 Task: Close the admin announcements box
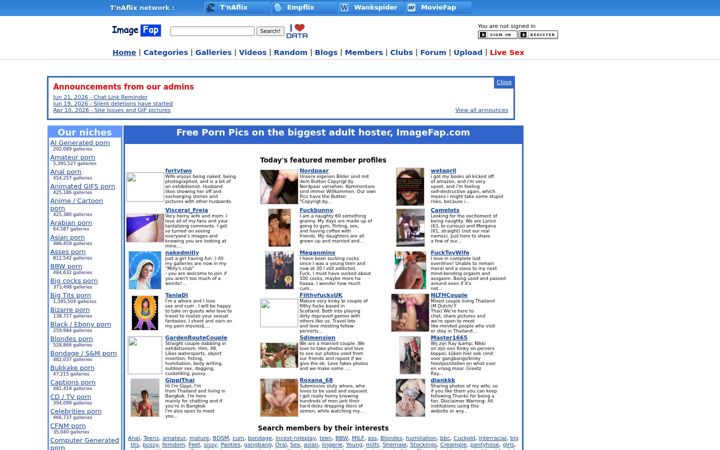[504, 82]
